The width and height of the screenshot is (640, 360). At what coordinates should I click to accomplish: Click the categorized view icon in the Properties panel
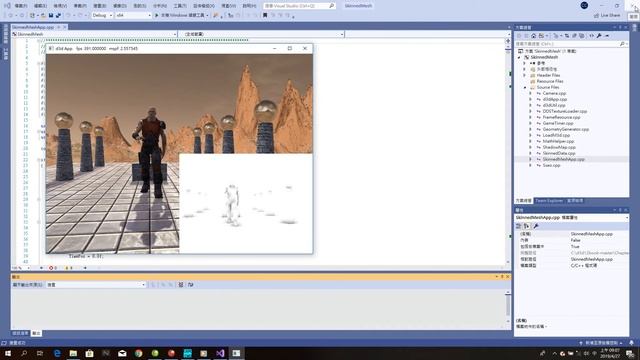click(518, 226)
